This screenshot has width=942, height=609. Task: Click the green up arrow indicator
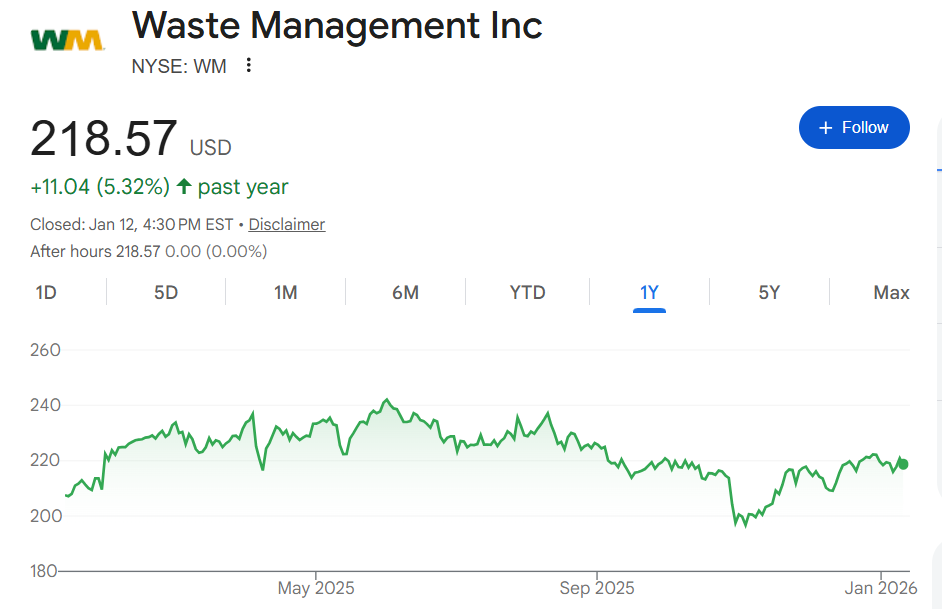pos(184,187)
